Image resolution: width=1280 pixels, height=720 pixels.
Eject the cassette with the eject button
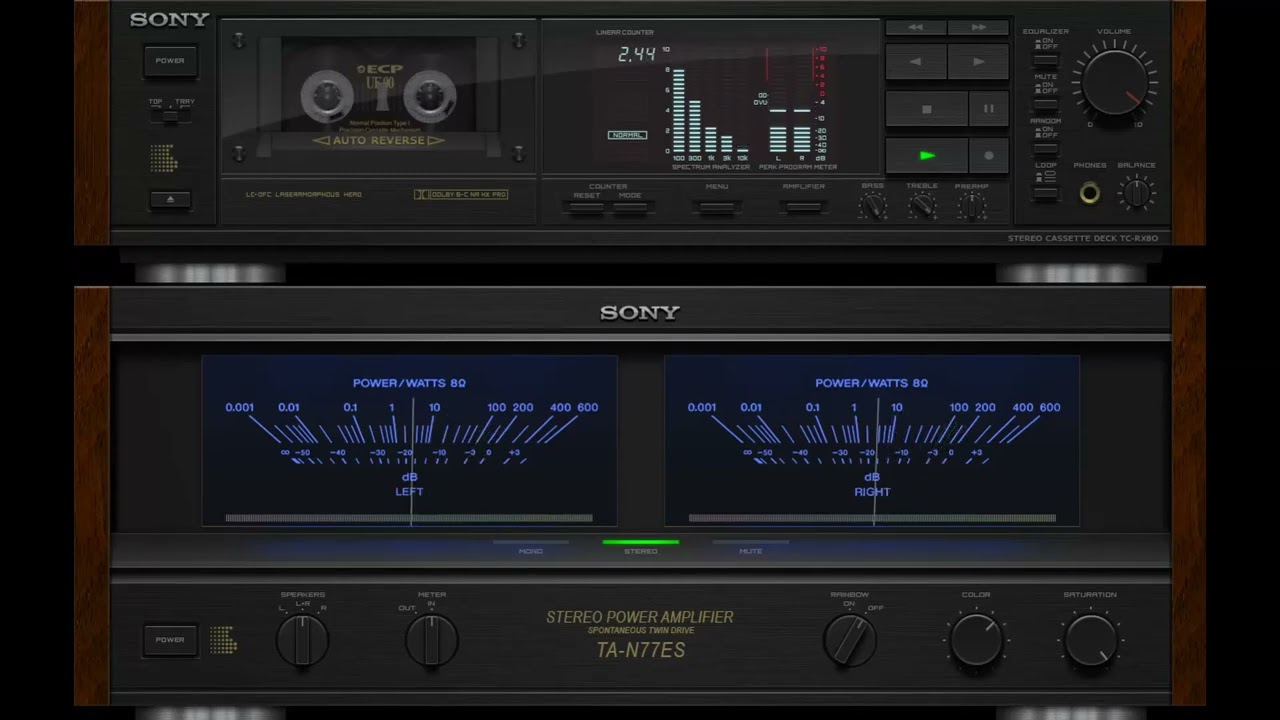coord(170,199)
